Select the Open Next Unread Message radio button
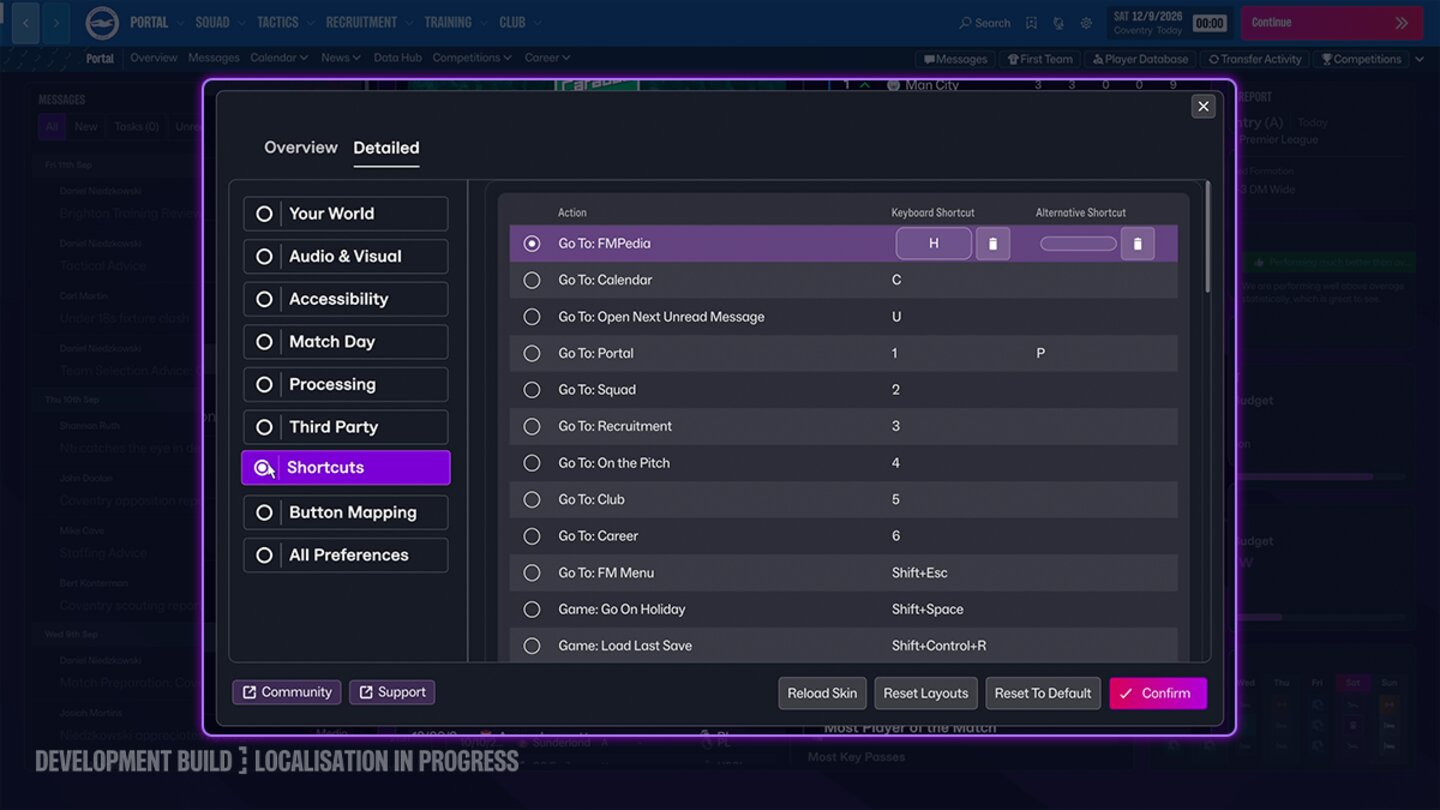The image size is (1440, 810). pyautogui.click(x=532, y=317)
